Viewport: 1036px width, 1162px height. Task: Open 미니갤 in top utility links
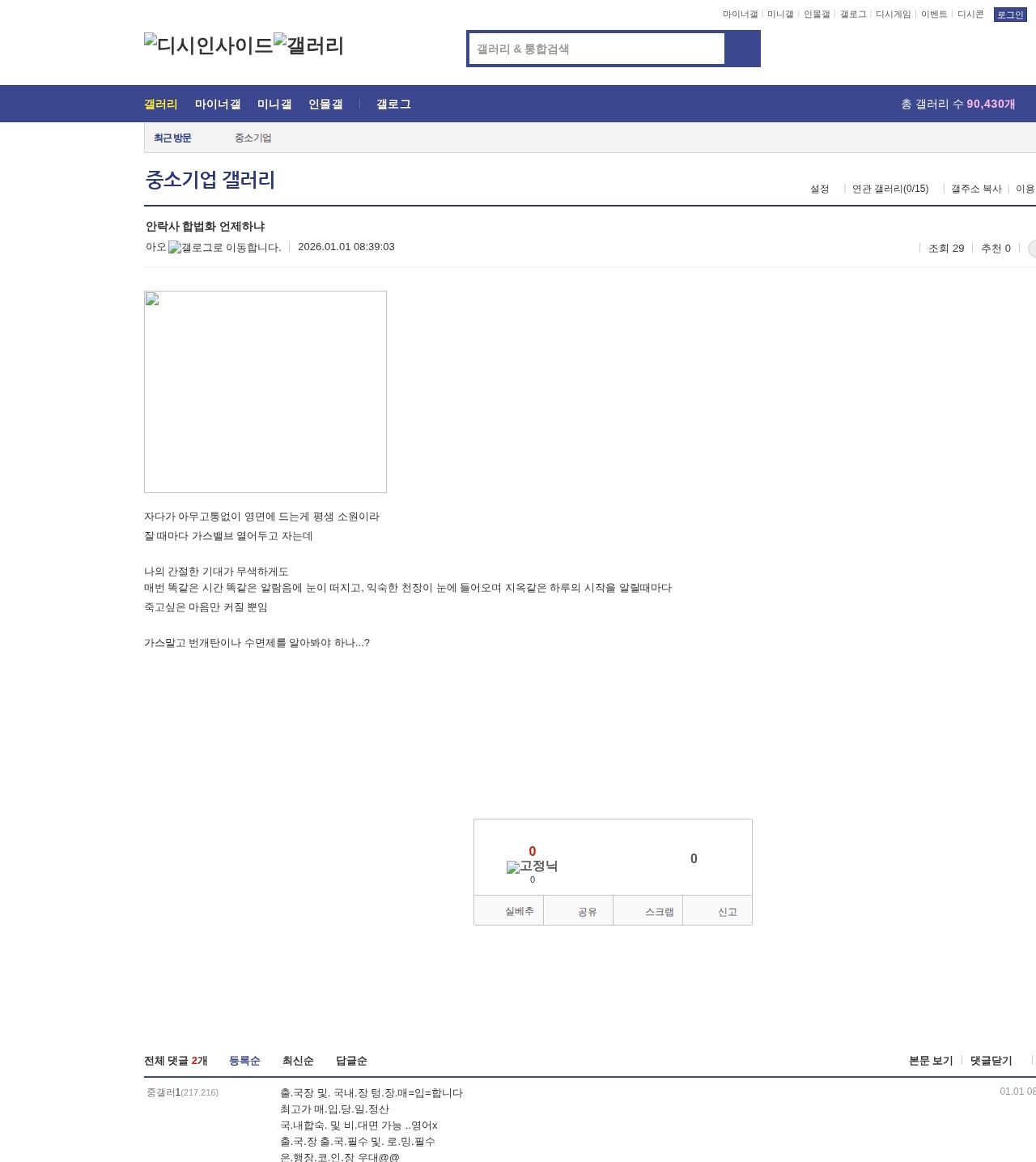pos(780,15)
